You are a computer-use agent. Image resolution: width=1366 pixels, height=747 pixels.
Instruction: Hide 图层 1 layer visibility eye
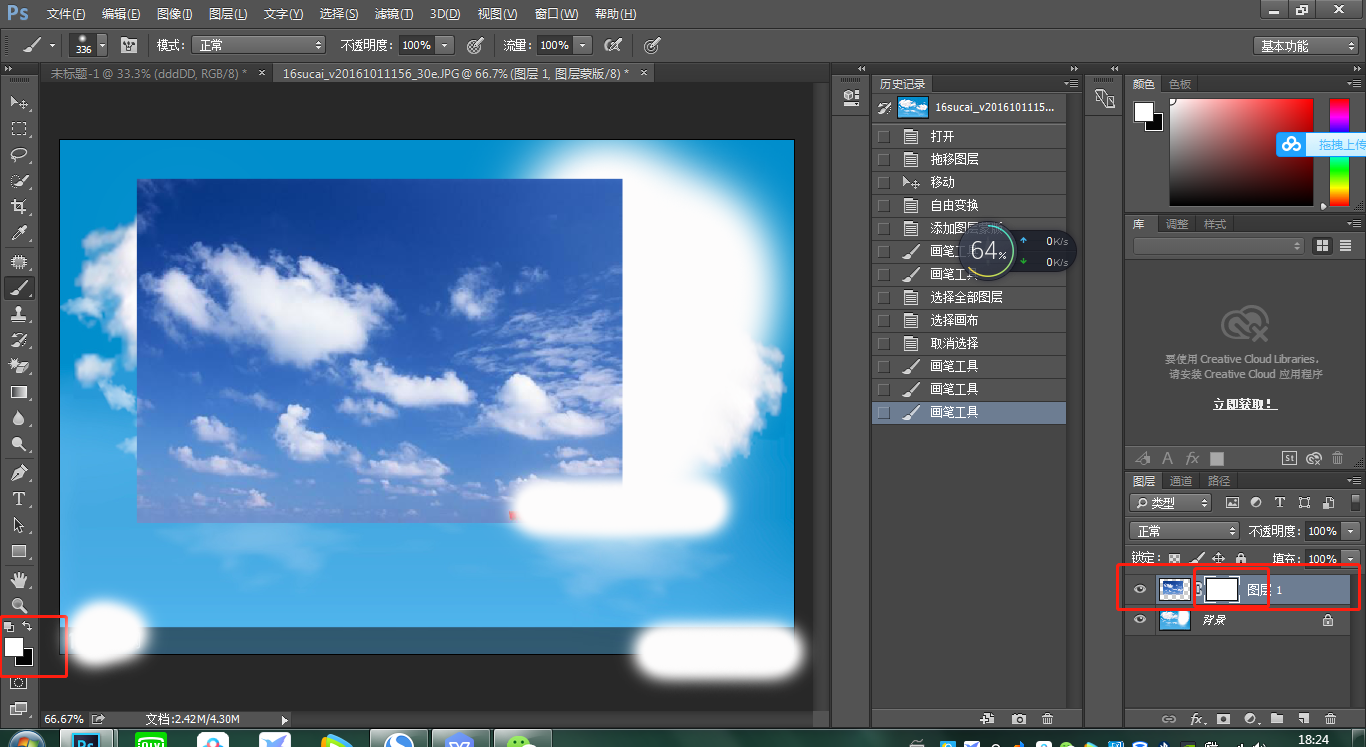coord(1139,590)
